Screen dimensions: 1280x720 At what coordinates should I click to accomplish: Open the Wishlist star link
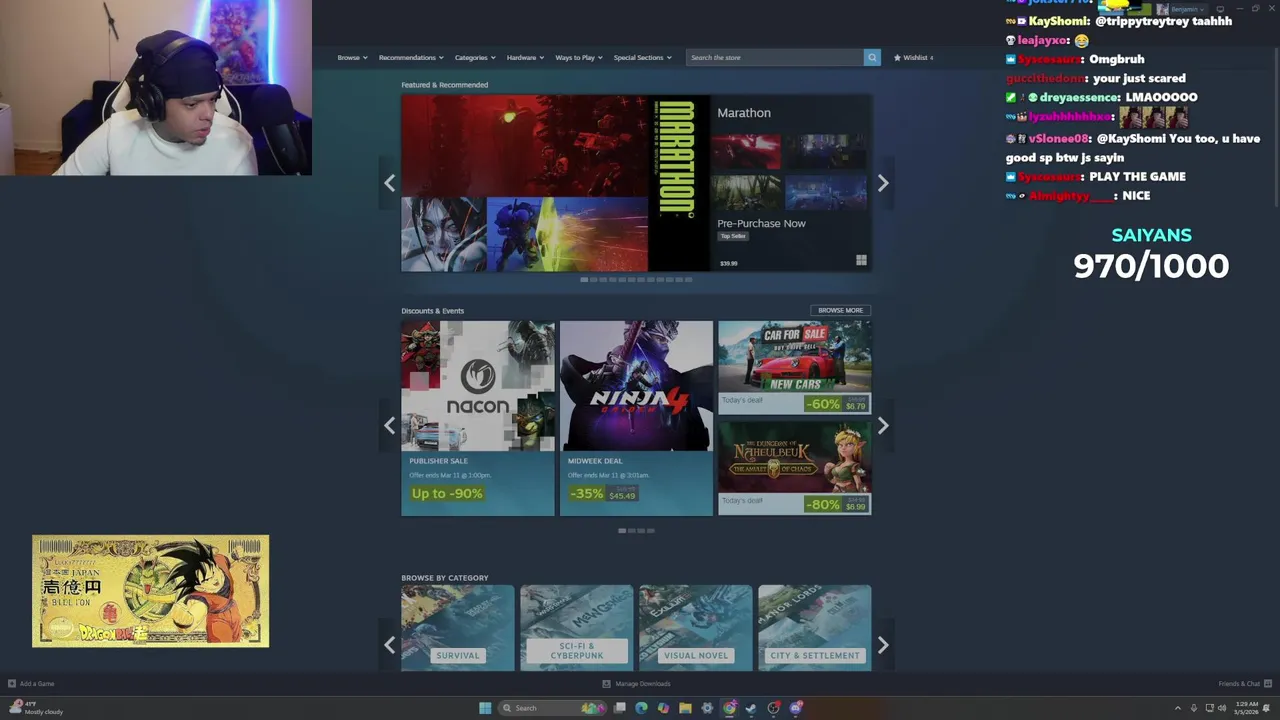pos(897,57)
